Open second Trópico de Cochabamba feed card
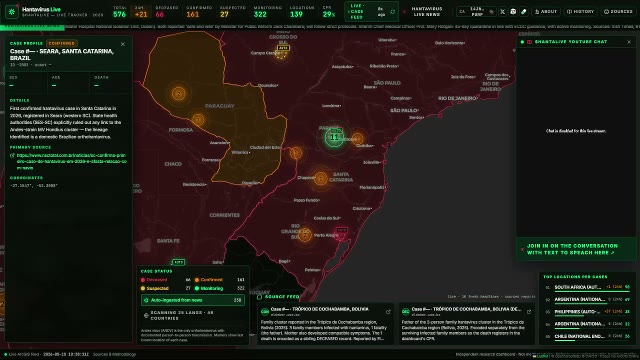 pyautogui.click(x=467, y=324)
